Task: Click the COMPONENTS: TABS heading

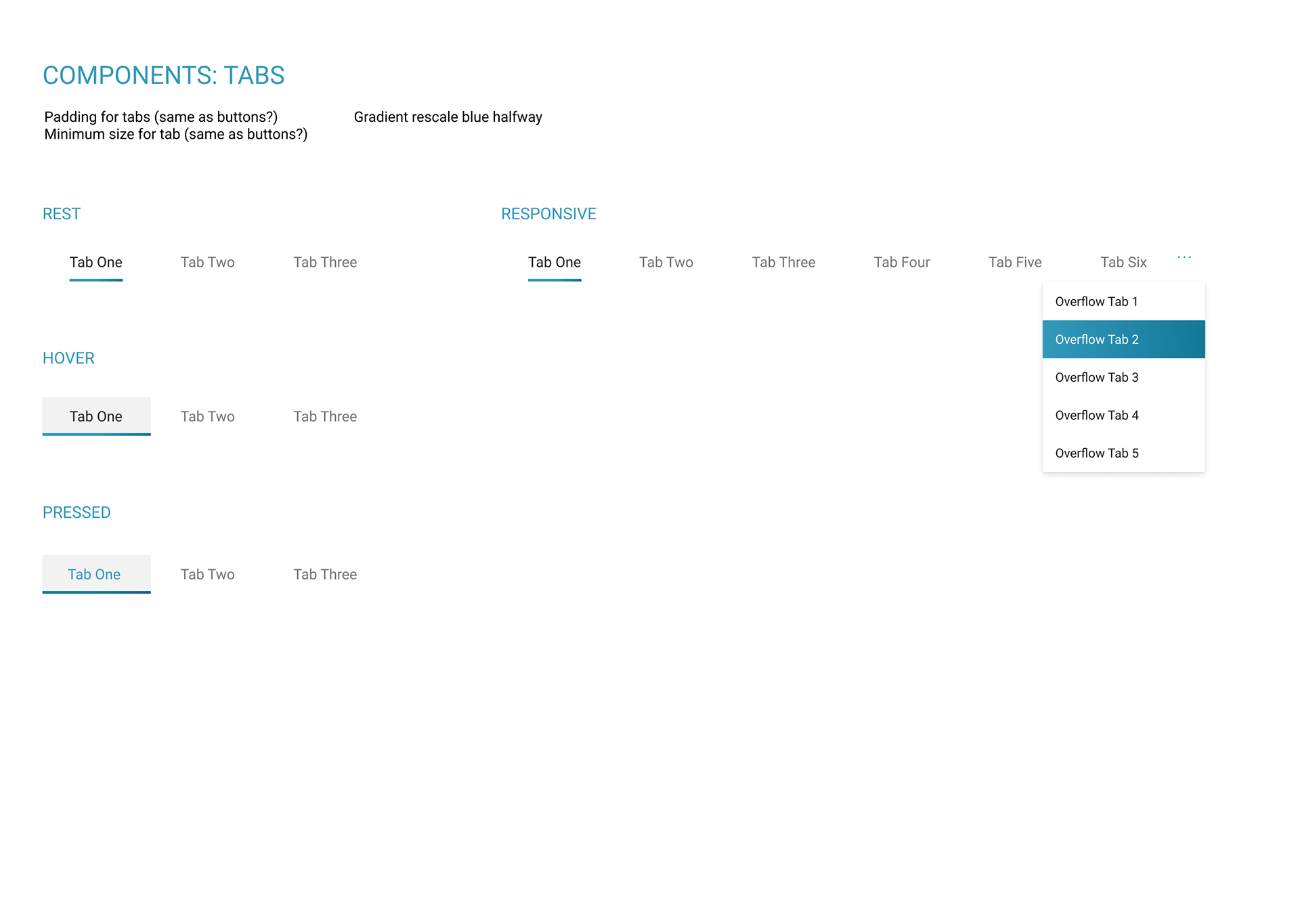Action: (164, 75)
